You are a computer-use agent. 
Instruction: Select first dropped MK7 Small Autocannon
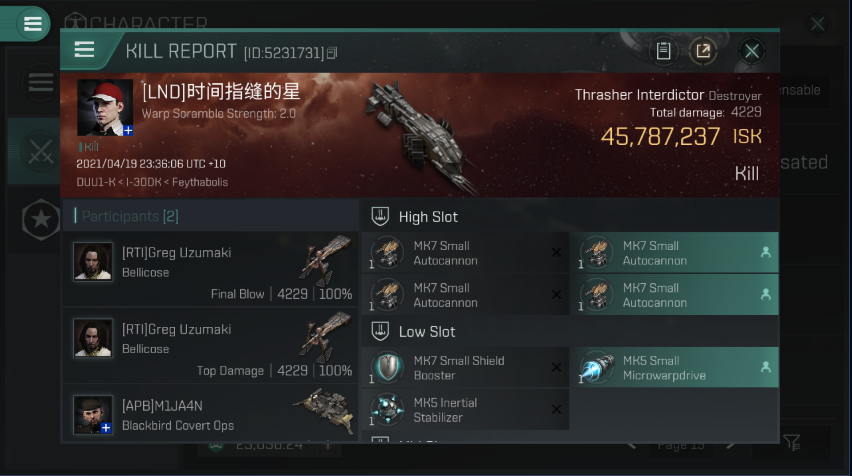click(x=674, y=253)
